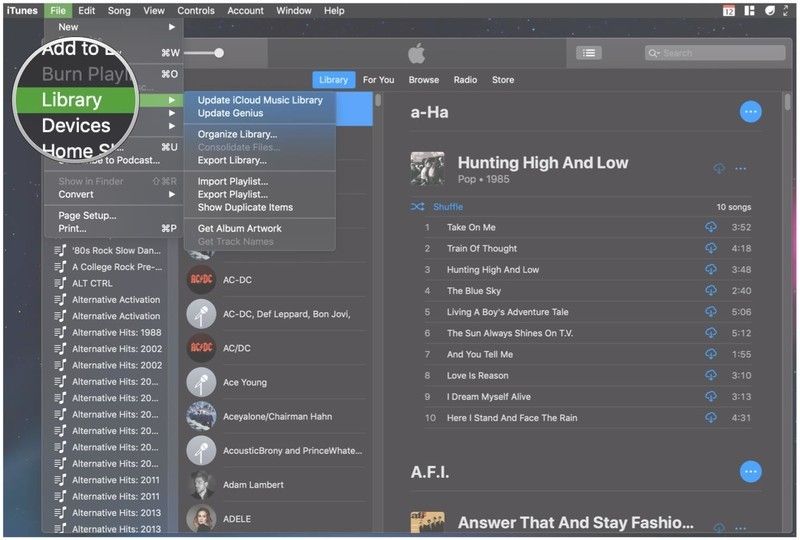Expand the Library submenu arrow
800x540 pixels.
click(x=172, y=100)
